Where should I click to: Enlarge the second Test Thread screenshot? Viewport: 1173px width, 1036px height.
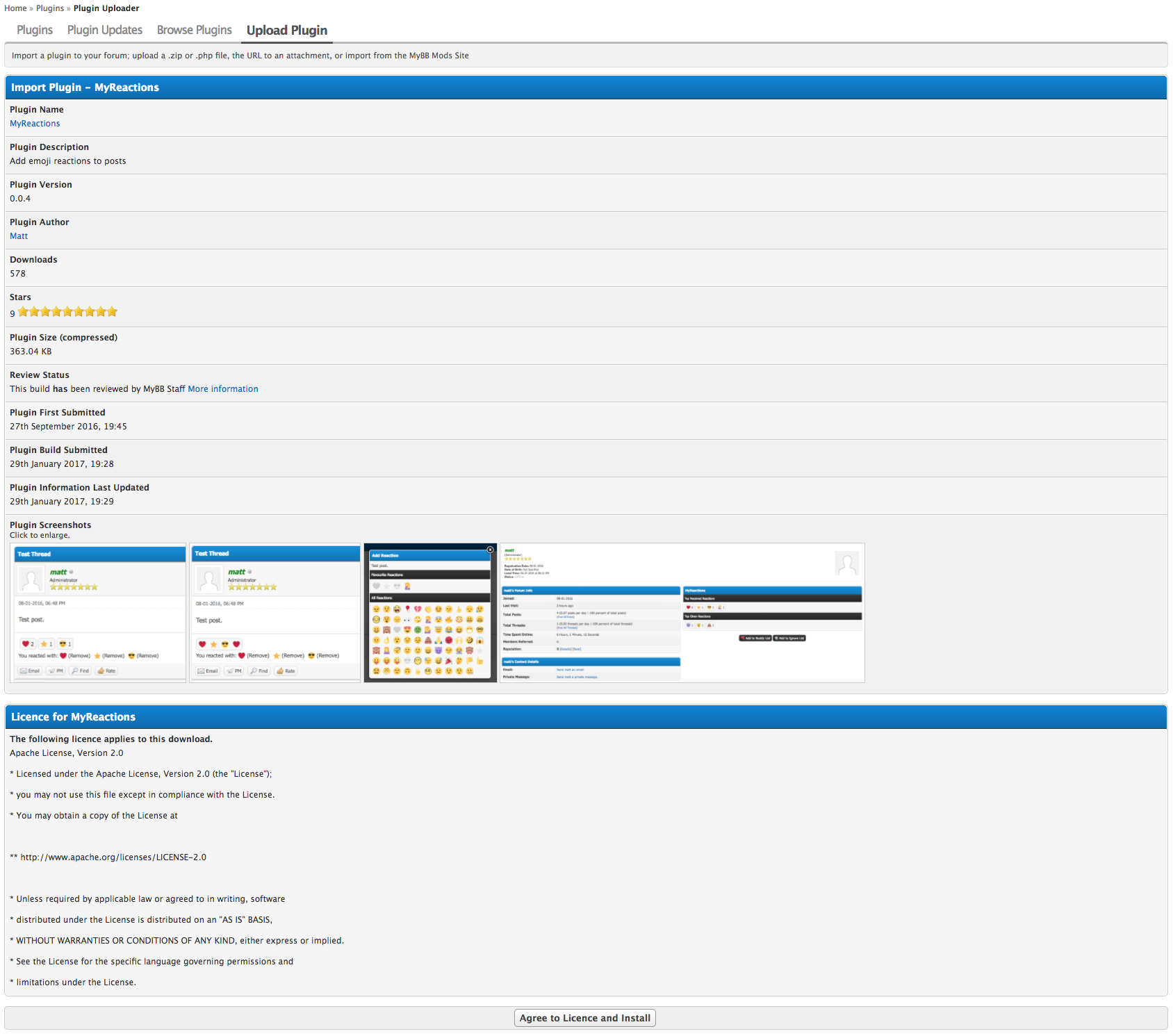(275, 613)
